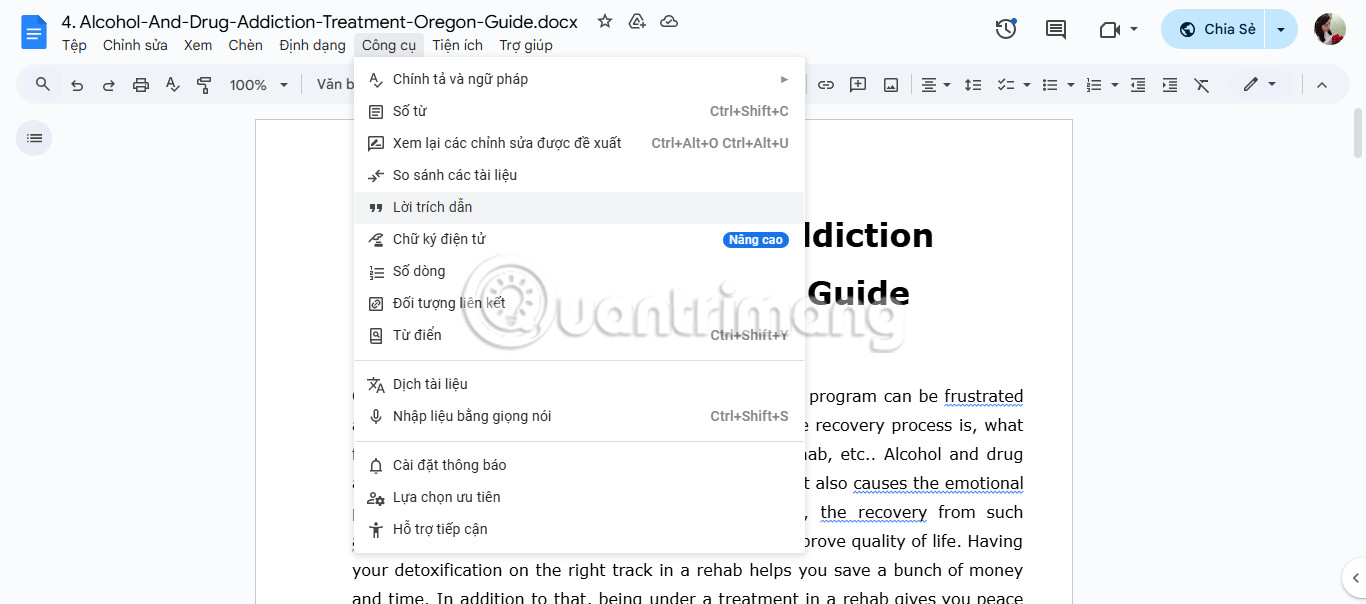Open the Chèn menu

(245, 45)
